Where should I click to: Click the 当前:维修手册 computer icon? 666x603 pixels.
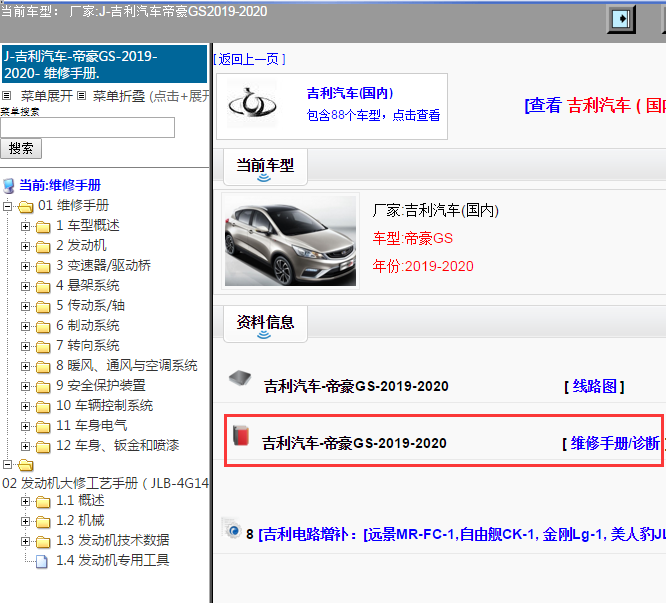click(8, 186)
